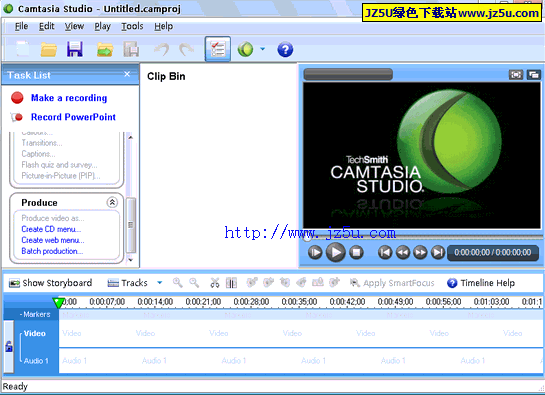Toggle the Task List toolbar button
Image resolution: width=545 pixels, height=395 pixels.
coord(218,49)
